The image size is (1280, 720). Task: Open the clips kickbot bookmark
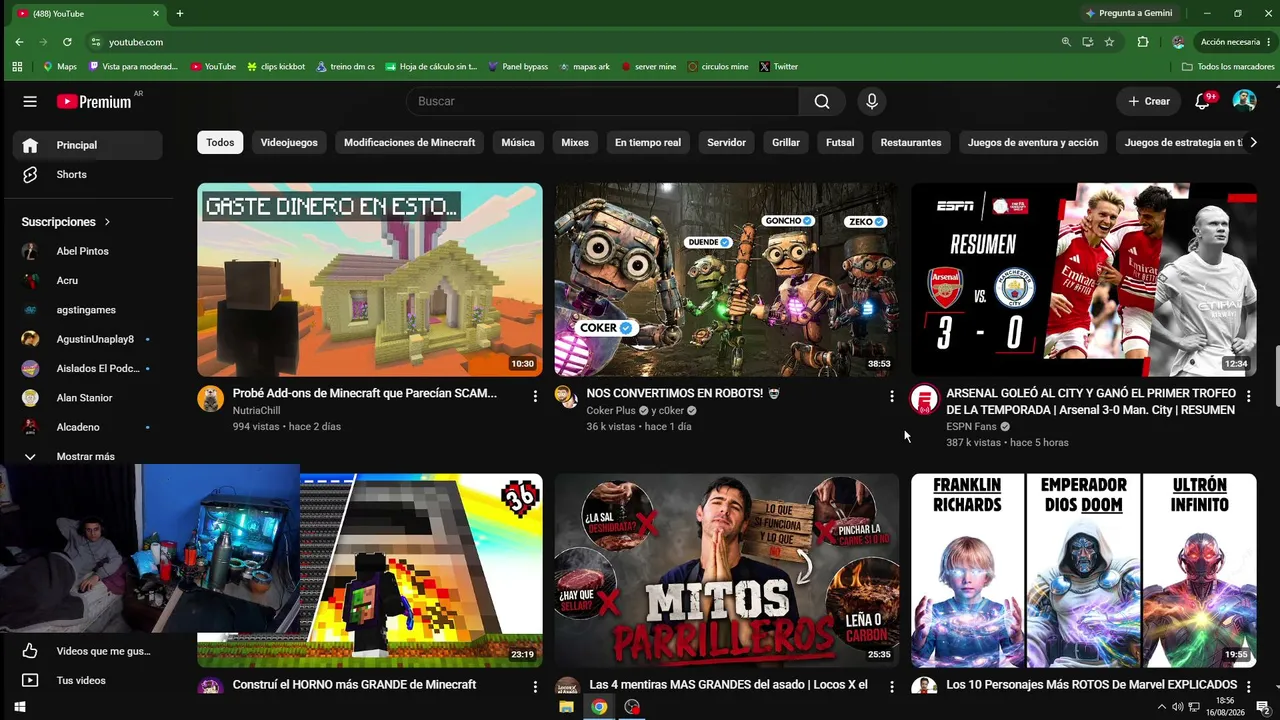tap(276, 67)
